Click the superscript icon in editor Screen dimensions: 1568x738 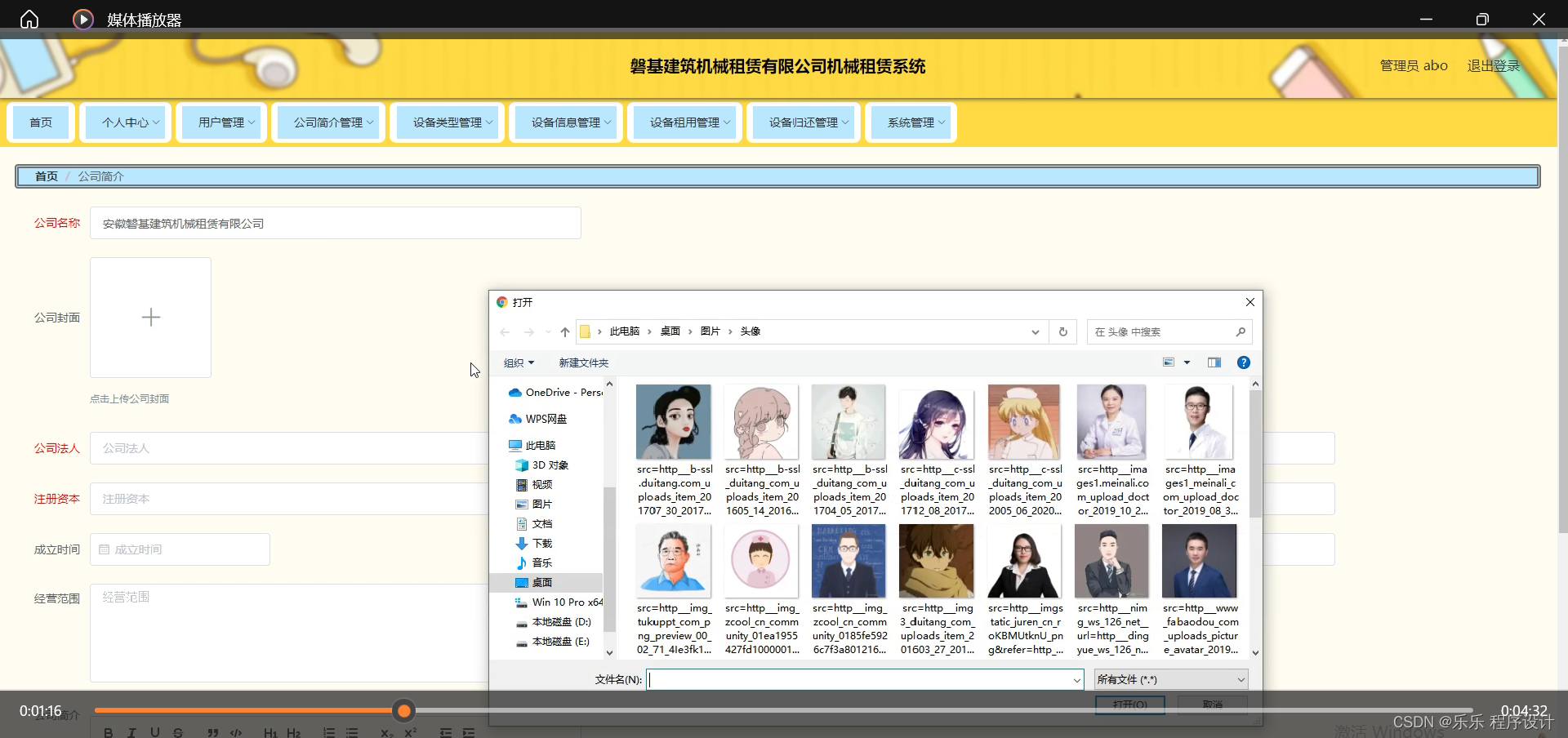click(411, 732)
